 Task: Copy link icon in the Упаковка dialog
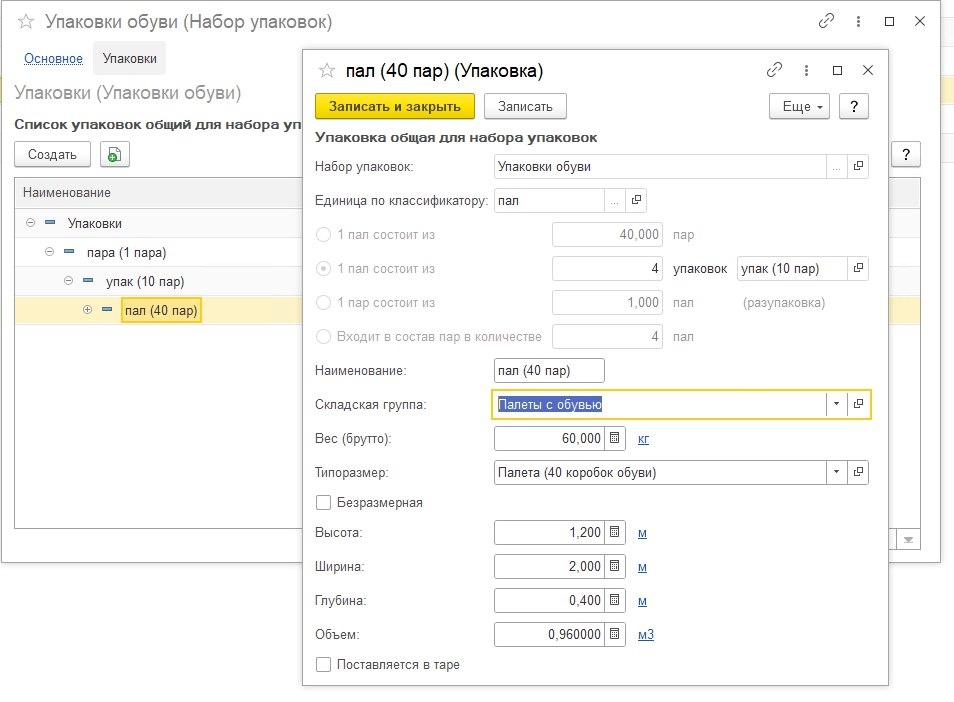(x=774, y=70)
